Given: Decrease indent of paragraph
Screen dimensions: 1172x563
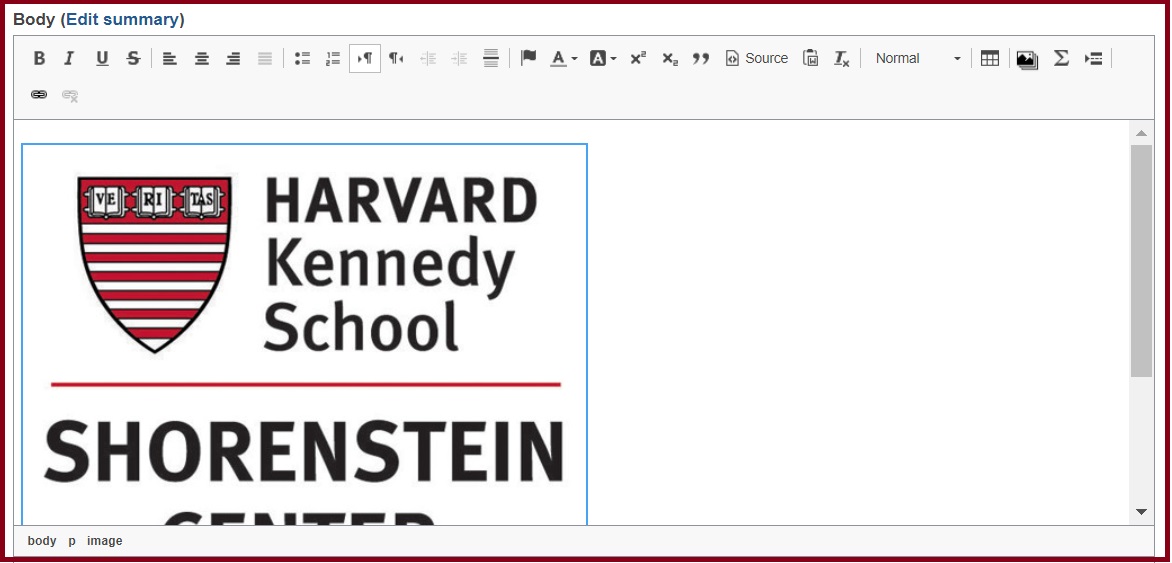Looking at the screenshot, I should pyautogui.click(x=428, y=58).
